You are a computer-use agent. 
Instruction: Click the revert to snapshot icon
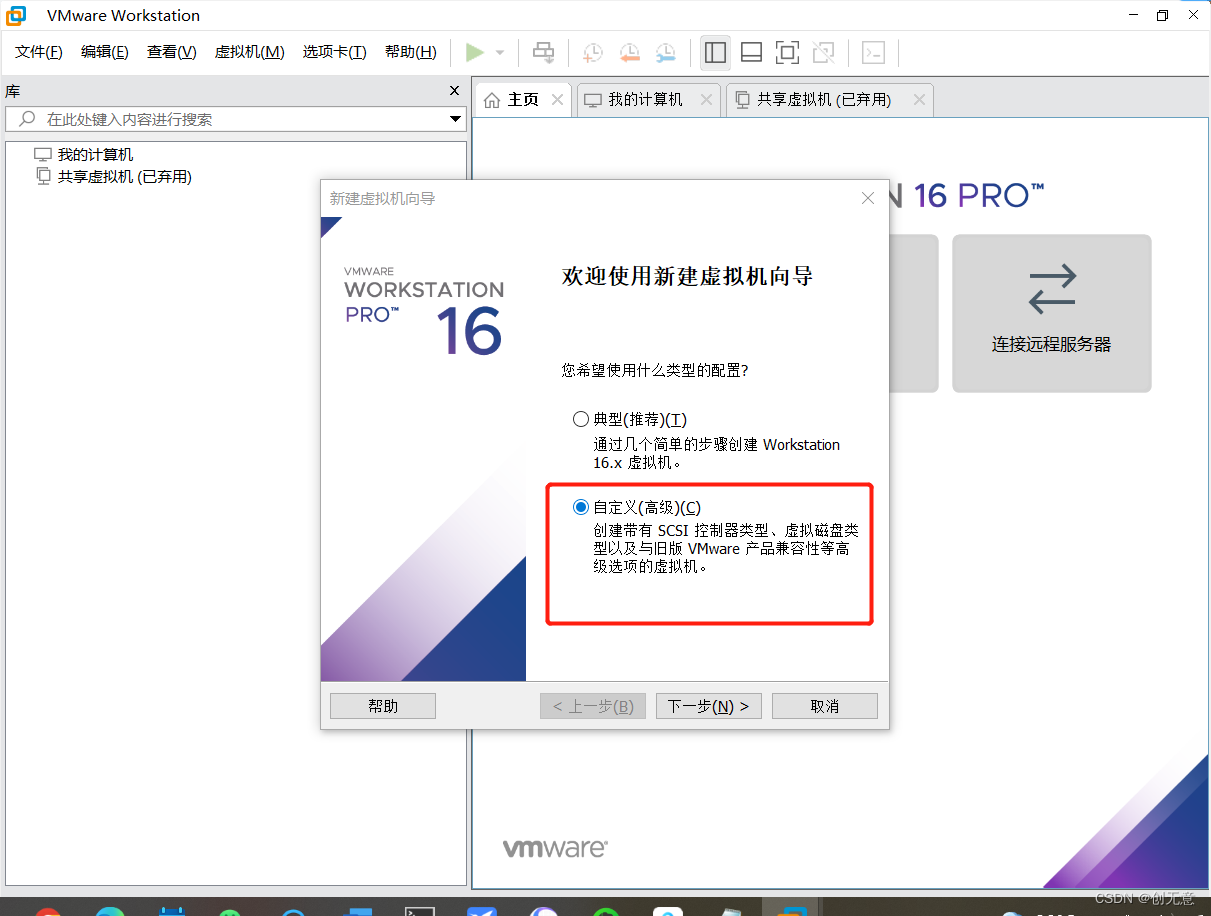(x=629, y=52)
